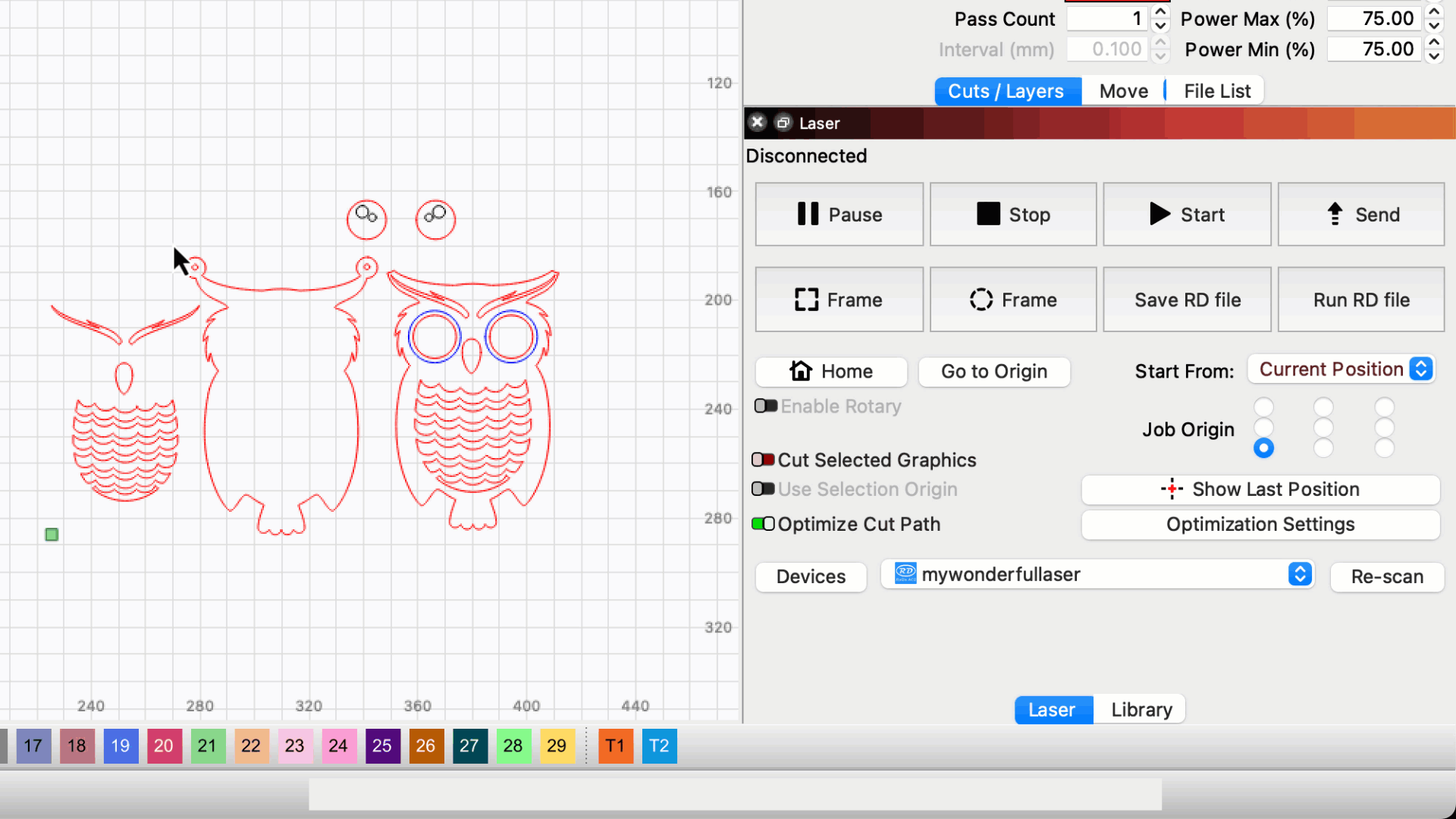Click the Optimization Settings button
This screenshot has width=1456, height=819.
[1260, 524]
